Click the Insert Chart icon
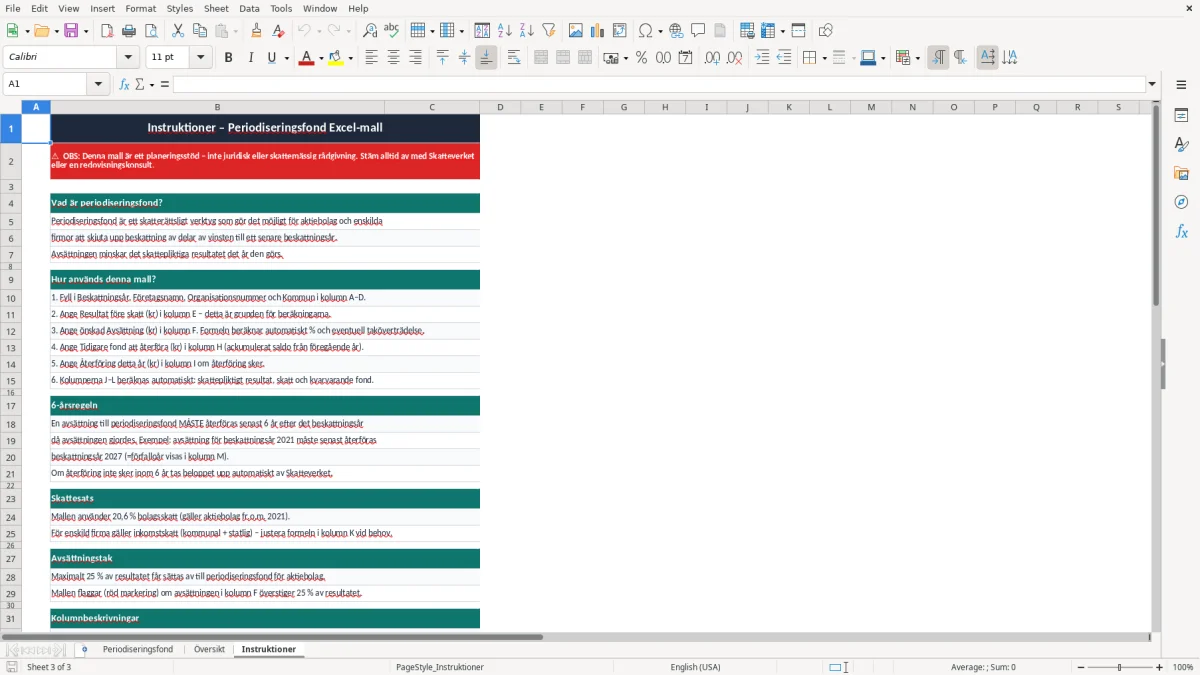The image size is (1200, 675). coord(598,31)
